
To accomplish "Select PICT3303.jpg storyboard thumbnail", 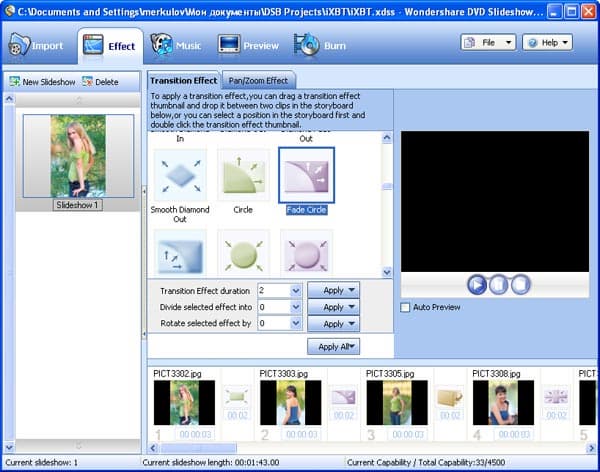I will click(290, 403).
